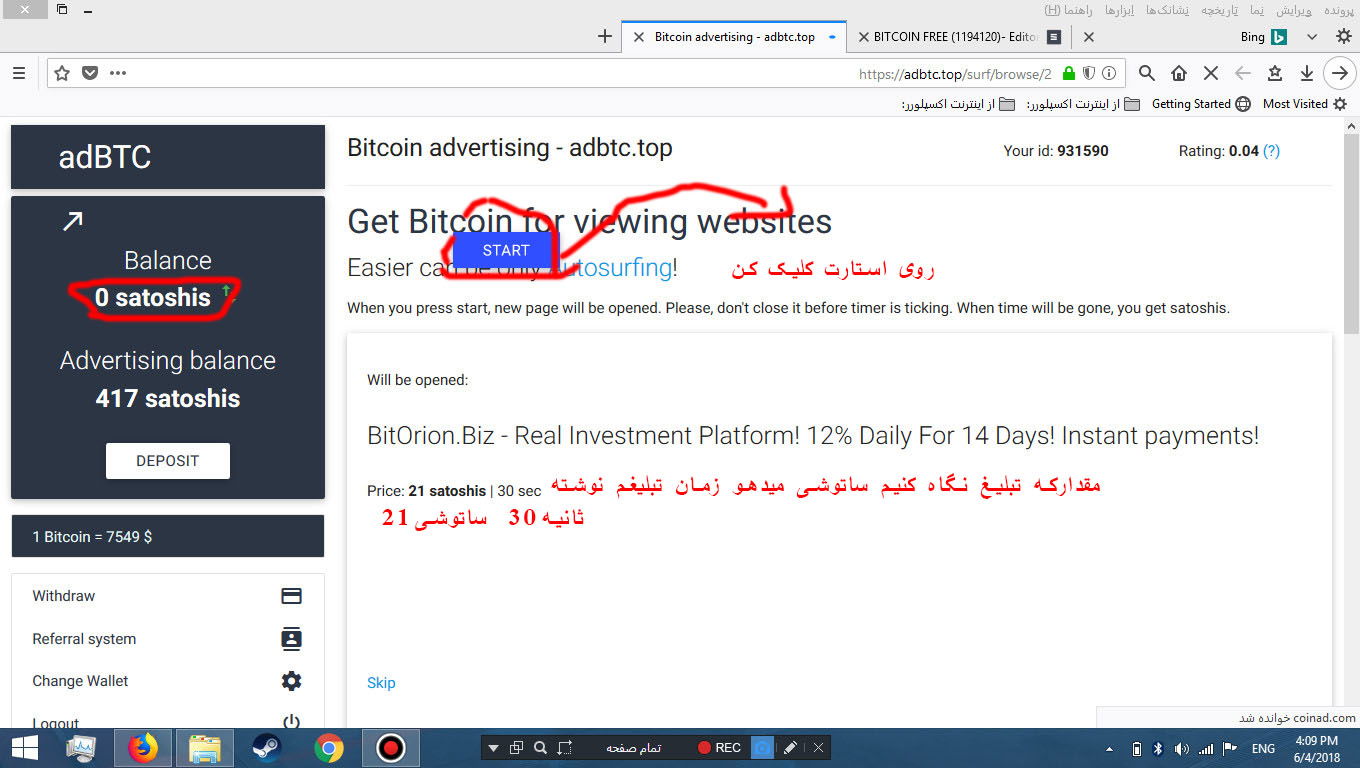Click the address bar URL field

(x=585, y=73)
